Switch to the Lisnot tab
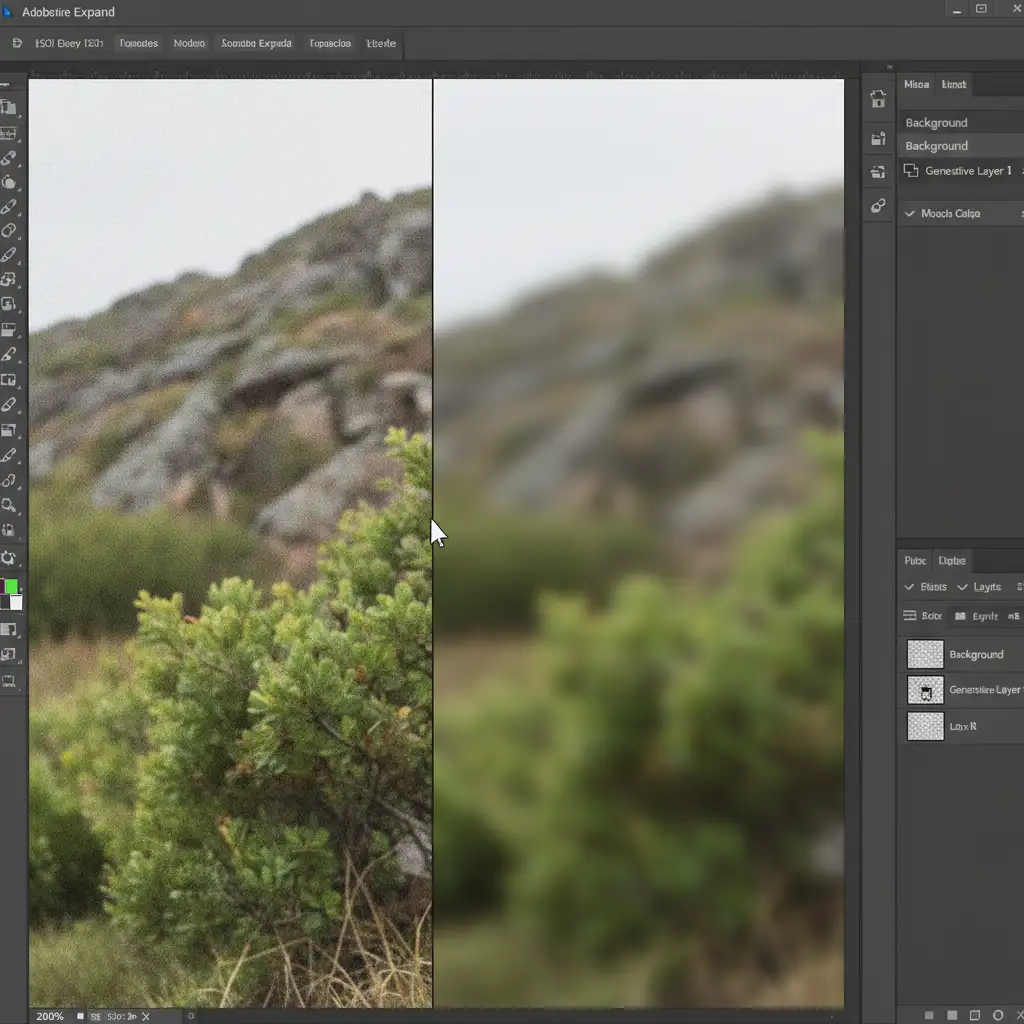Image resolution: width=1024 pixels, height=1024 pixels. pos(954,85)
